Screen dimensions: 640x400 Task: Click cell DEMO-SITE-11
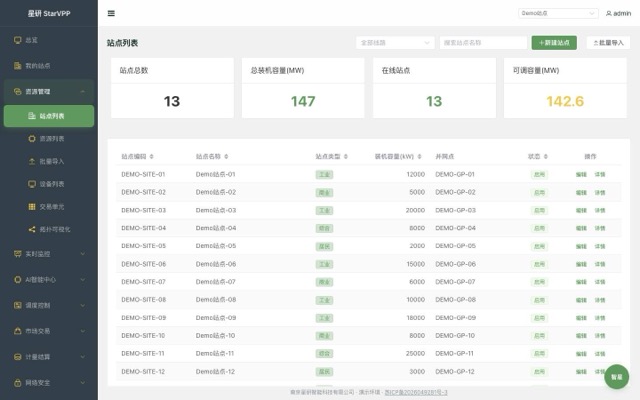(142, 353)
